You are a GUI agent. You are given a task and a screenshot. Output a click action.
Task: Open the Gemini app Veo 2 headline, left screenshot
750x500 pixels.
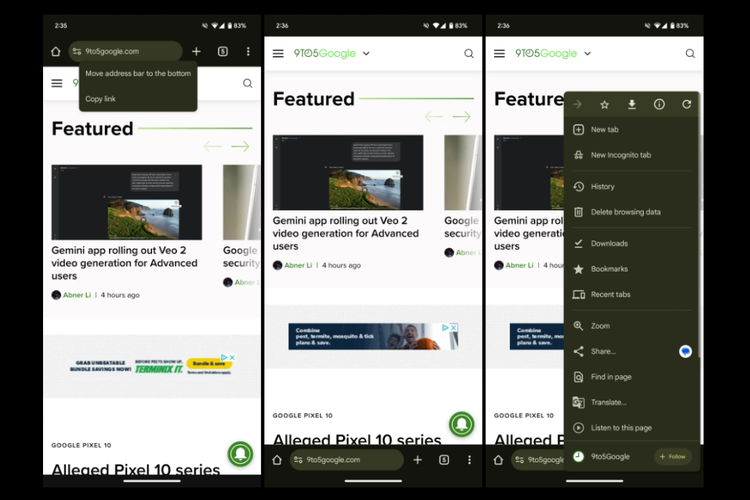tap(124, 263)
